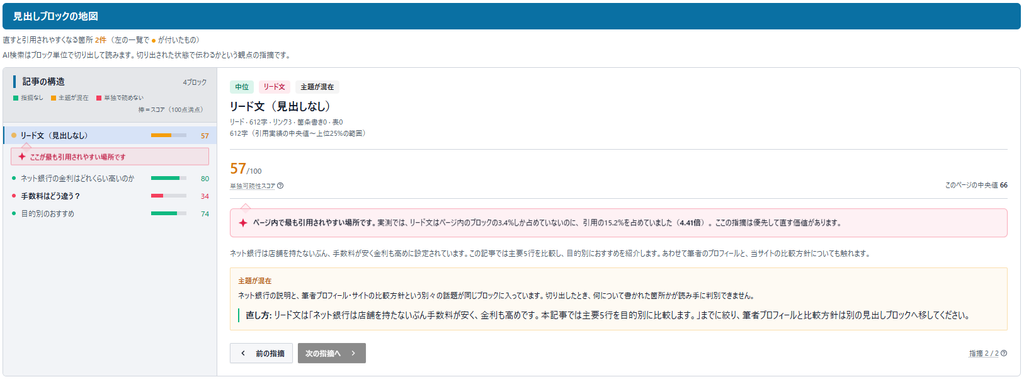Select ネット銀行の金利はどれくらい高いのか block

coord(110,178)
